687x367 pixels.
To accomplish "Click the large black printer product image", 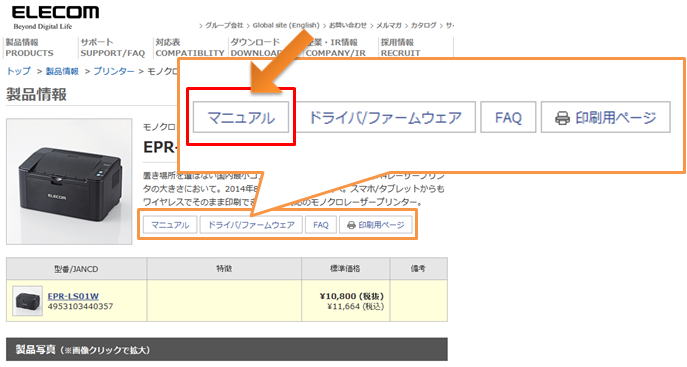I will [x=69, y=181].
